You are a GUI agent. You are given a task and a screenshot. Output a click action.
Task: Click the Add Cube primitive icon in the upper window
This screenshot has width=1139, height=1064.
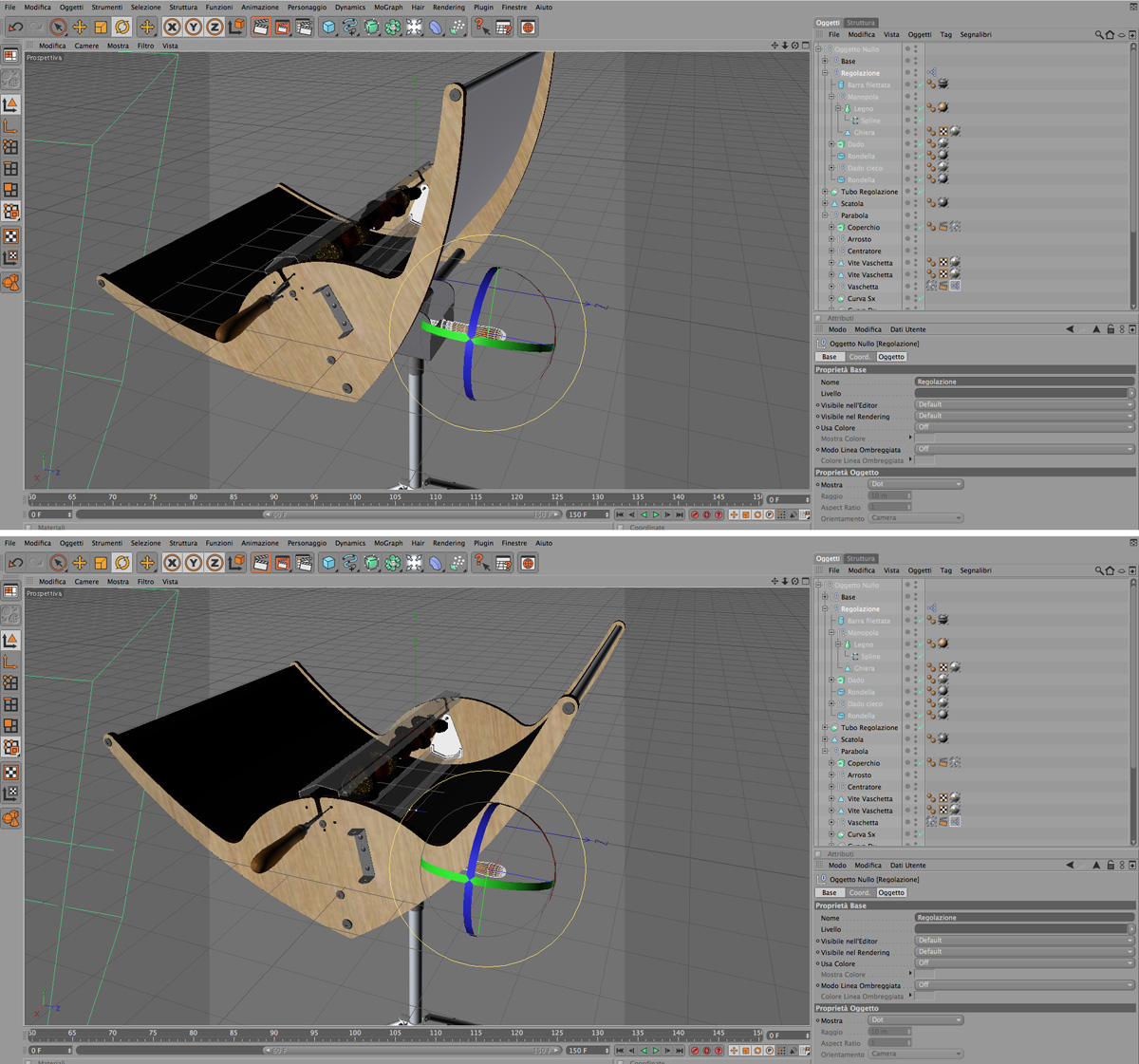(328, 28)
